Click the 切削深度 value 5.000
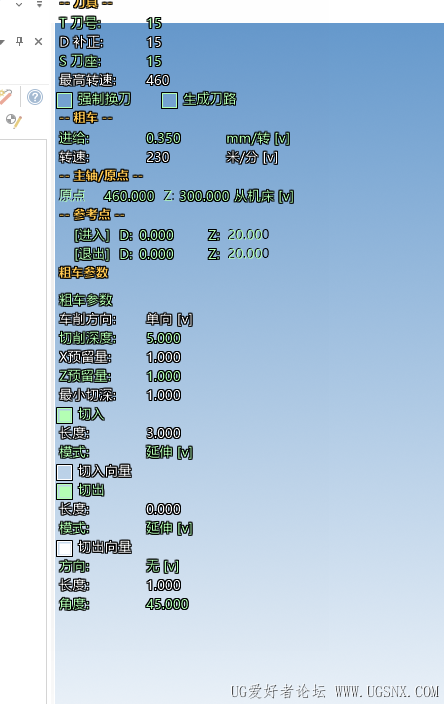Viewport: 444px width, 704px height. point(163,338)
